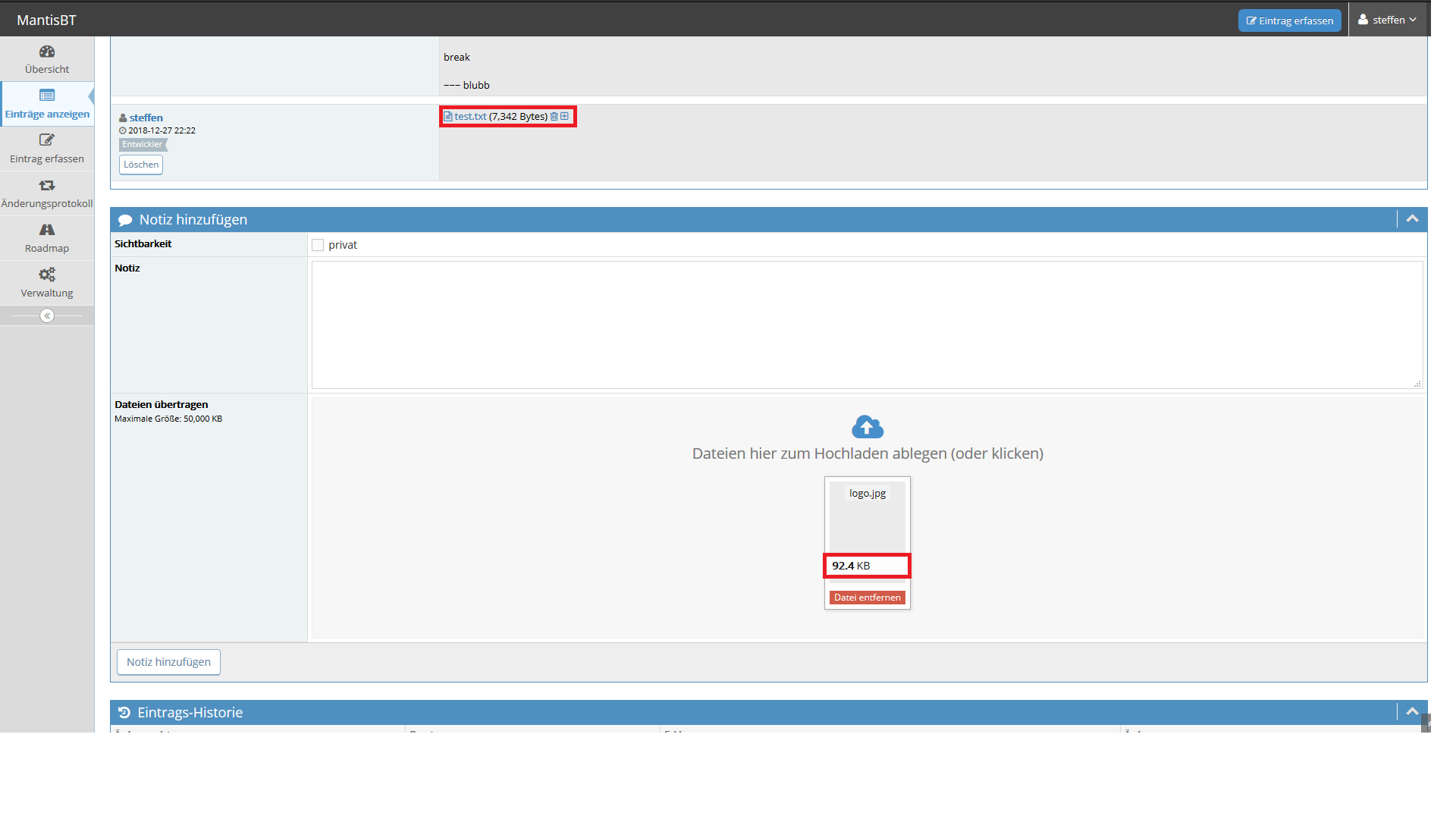This screenshot has height=819, width=1456.
Task: Click the Eintrag erfassen header button
Action: click(1289, 20)
